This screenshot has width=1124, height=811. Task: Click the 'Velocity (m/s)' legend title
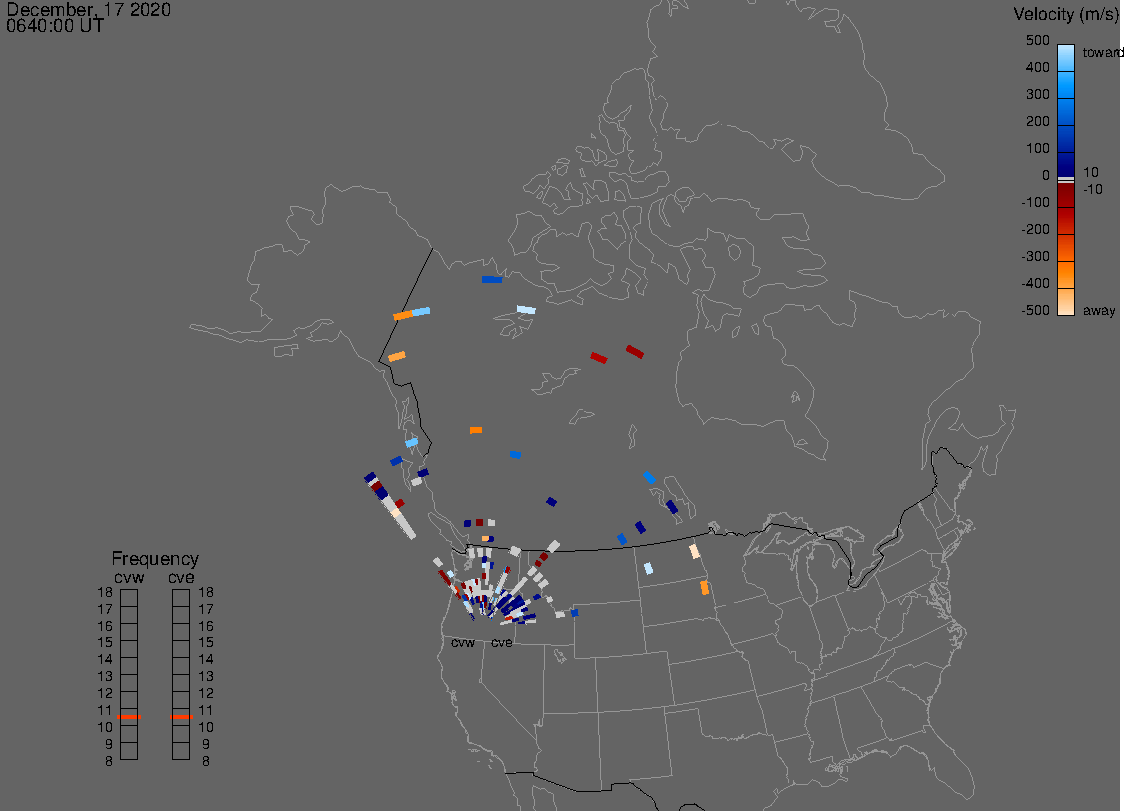tap(1065, 15)
